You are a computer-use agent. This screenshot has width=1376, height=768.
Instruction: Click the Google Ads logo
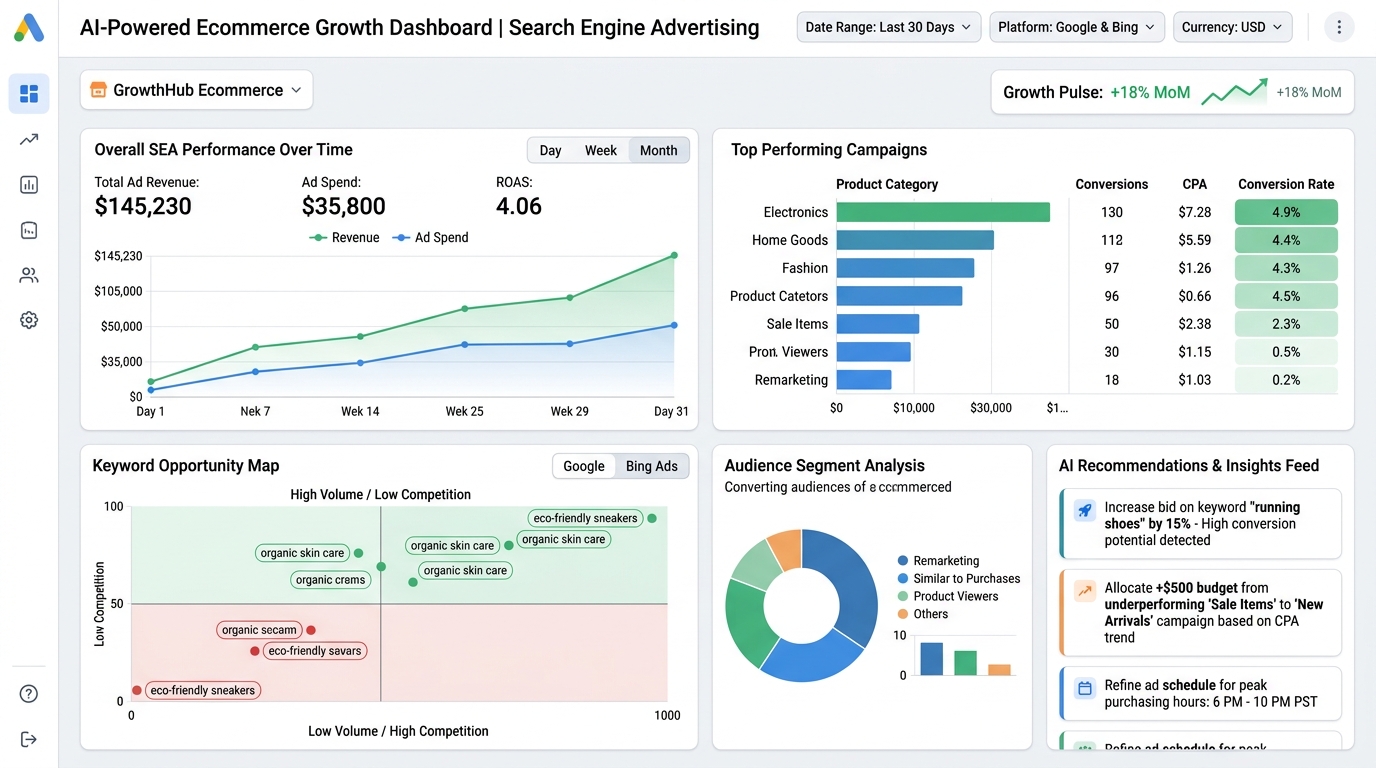click(x=29, y=28)
